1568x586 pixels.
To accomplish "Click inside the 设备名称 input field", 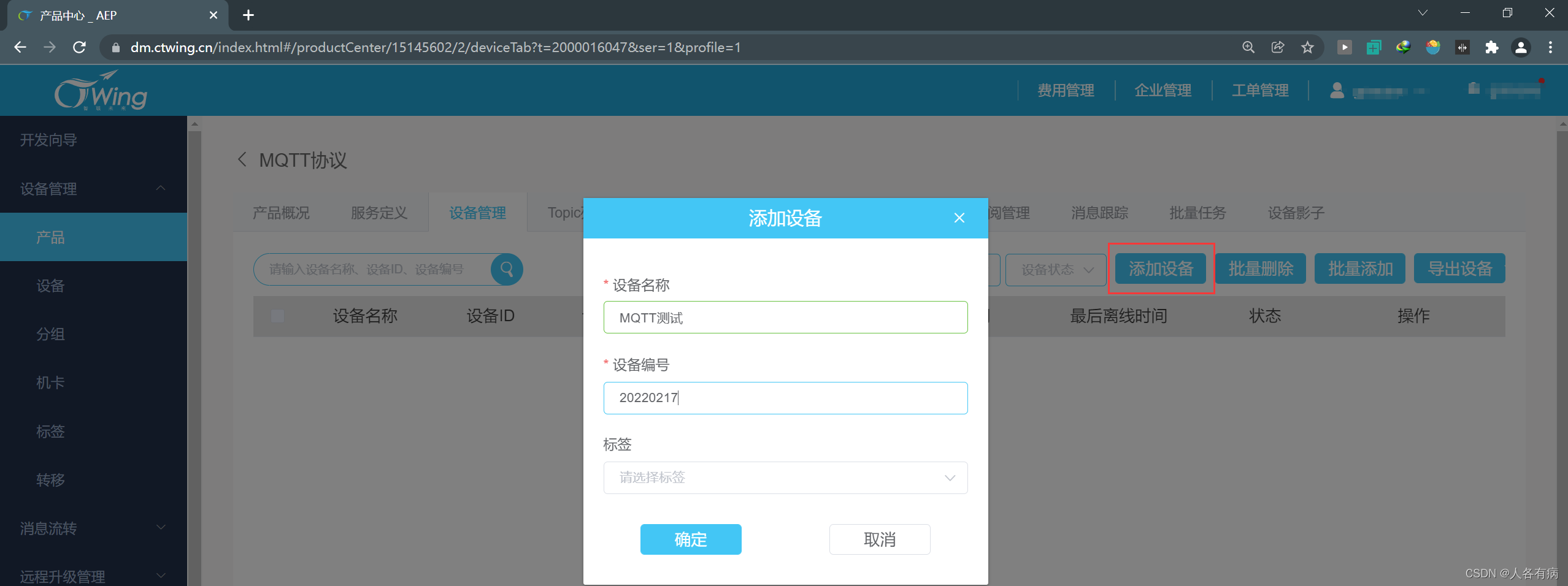I will point(785,318).
